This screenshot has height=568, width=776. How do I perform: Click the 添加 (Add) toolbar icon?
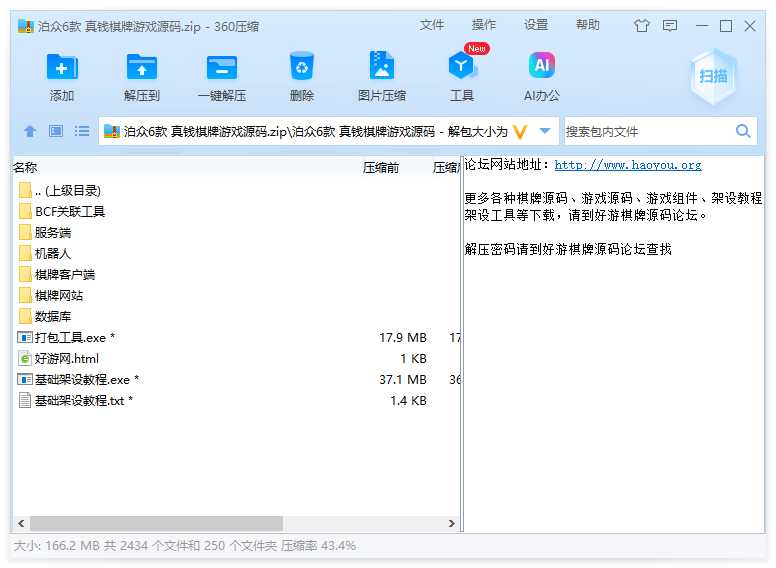pos(62,67)
